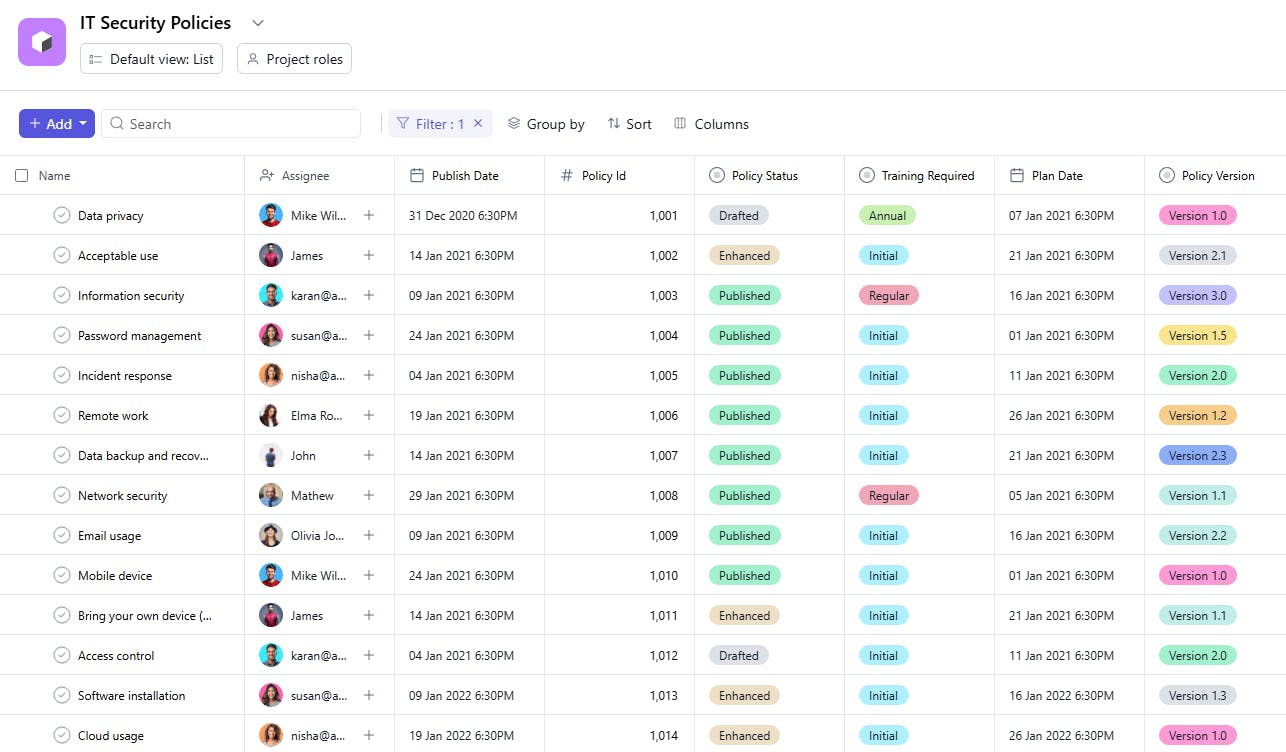Open Policy Status dropdown for Data privacy
Viewport: 1286px width, 752px height.
[739, 215]
